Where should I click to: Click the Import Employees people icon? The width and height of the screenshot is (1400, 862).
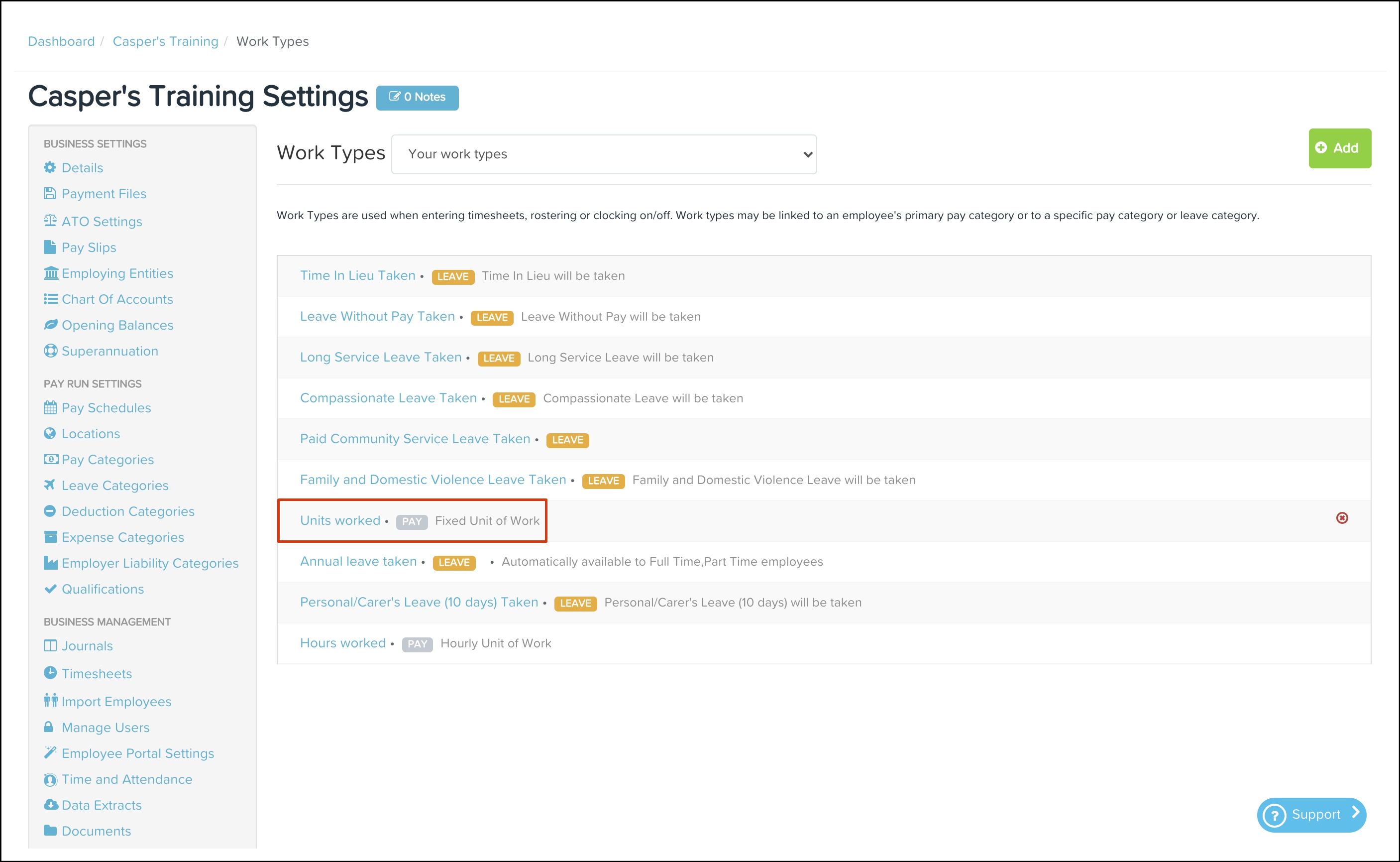pos(51,701)
